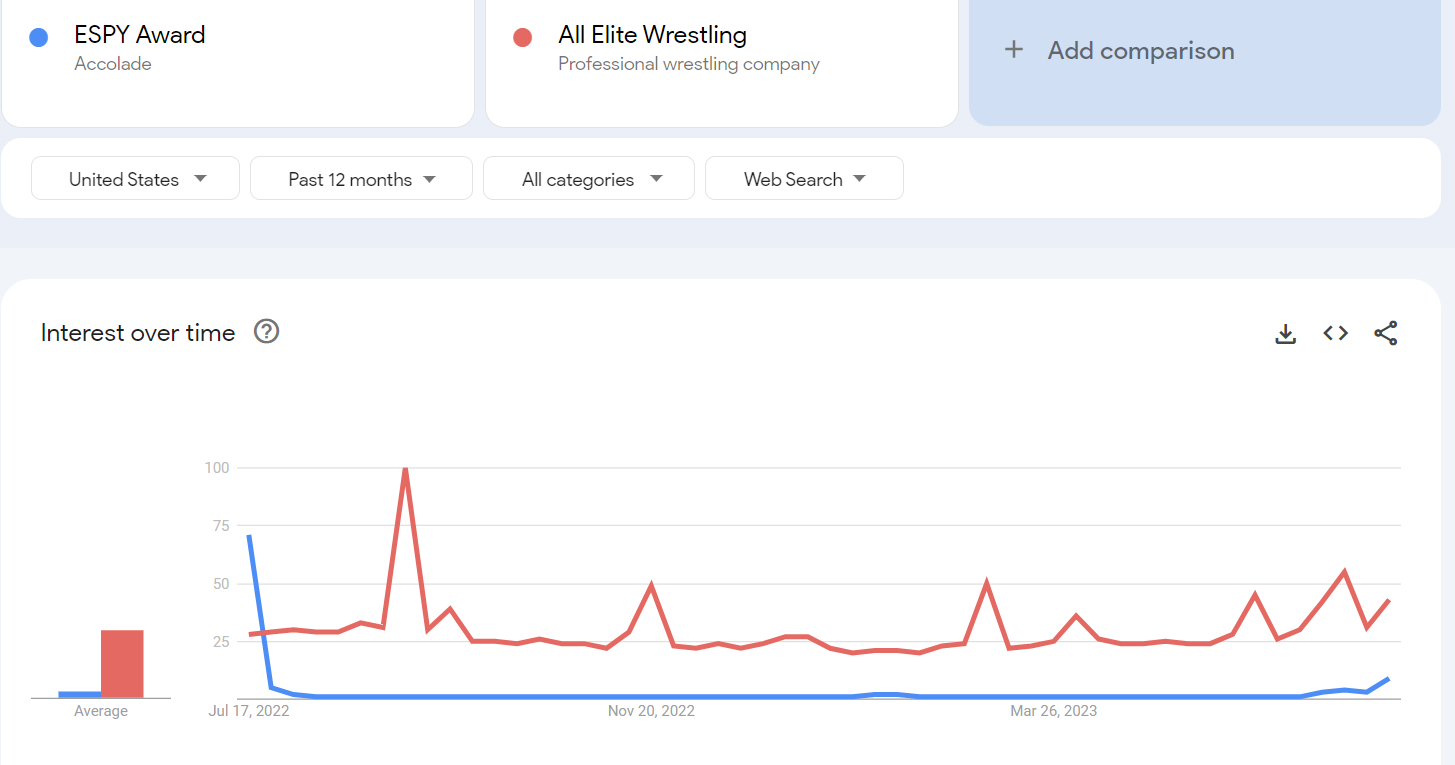Edit the ESPY Award search term

tap(140, 36)
